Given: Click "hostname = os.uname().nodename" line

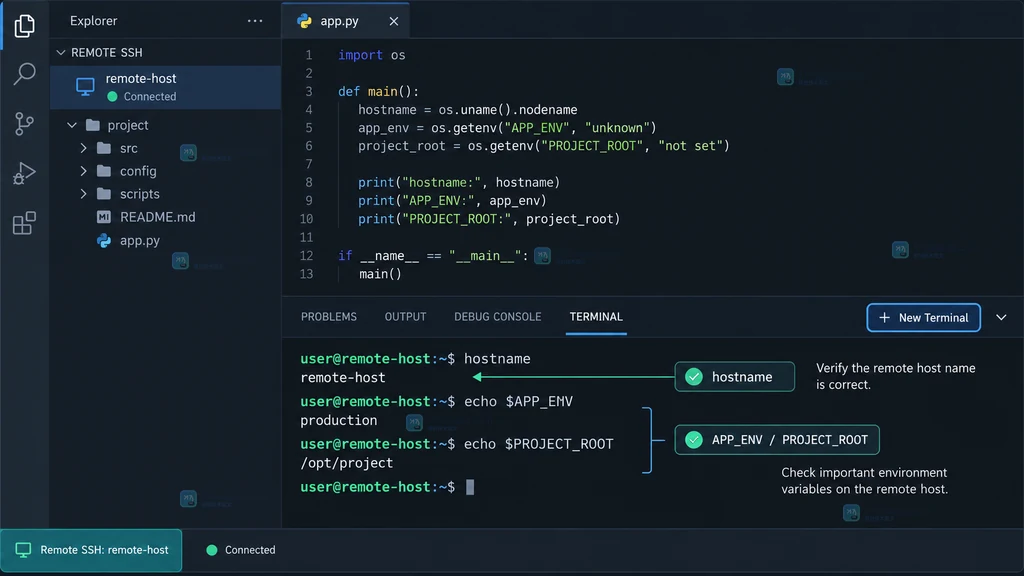Looking at the screenshot, I should click(x=468, y=110).
